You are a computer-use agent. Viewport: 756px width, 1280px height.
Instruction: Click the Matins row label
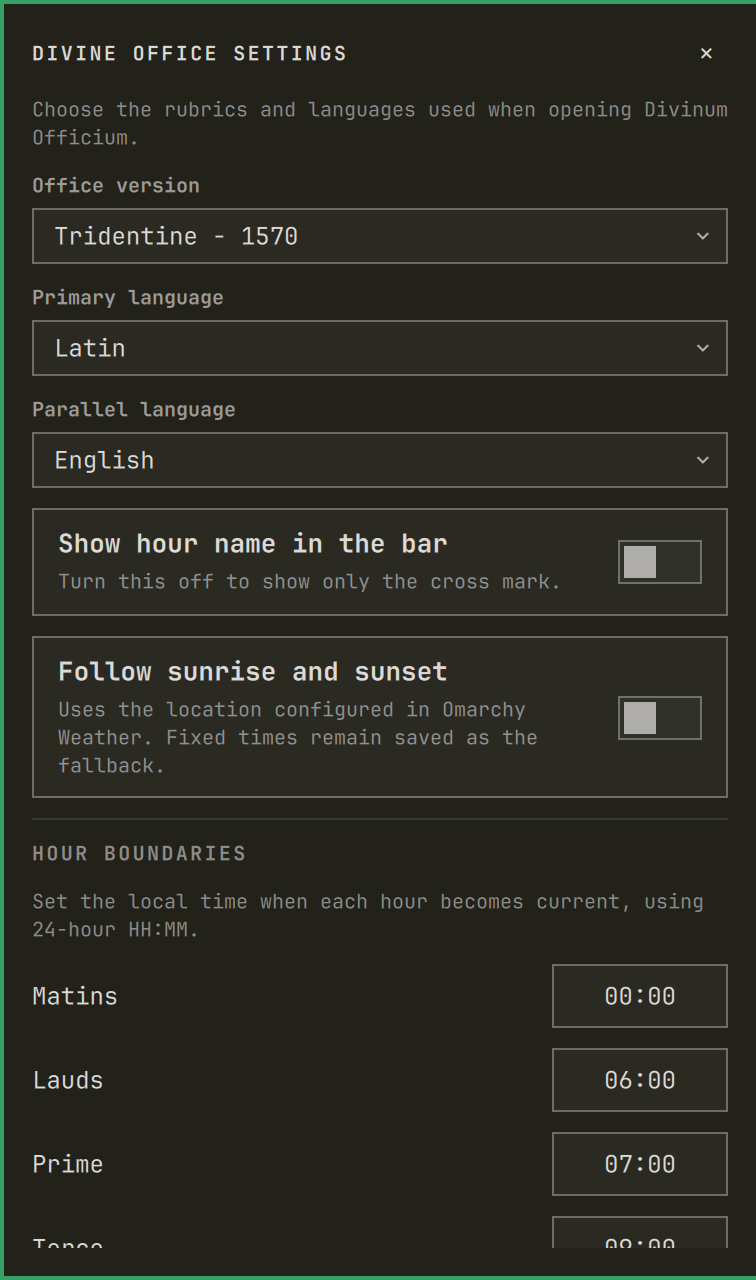point(75,996)
